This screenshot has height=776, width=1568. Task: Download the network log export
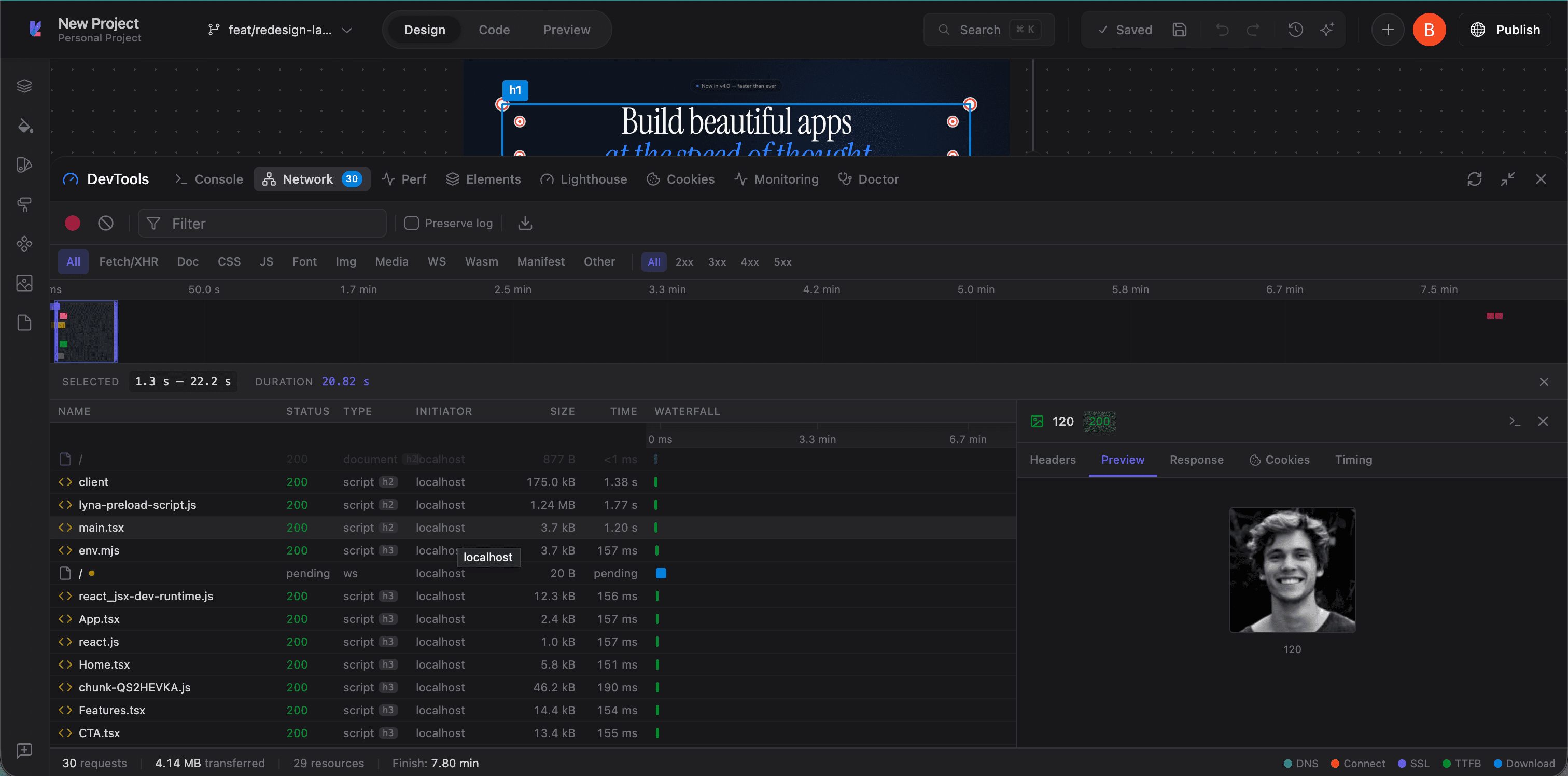[525, 223]
